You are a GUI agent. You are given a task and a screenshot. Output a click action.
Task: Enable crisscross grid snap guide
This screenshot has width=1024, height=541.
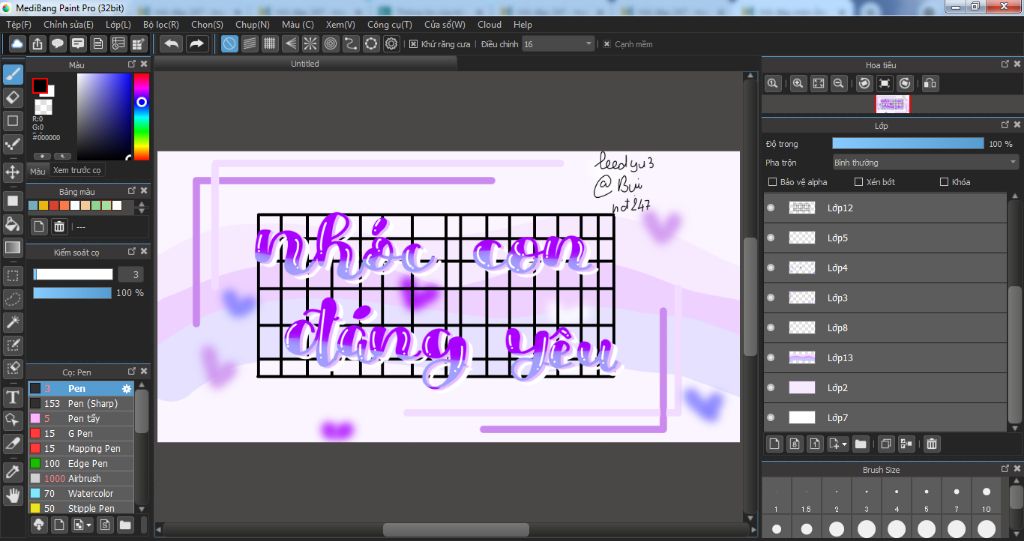[x=270, y=44]
